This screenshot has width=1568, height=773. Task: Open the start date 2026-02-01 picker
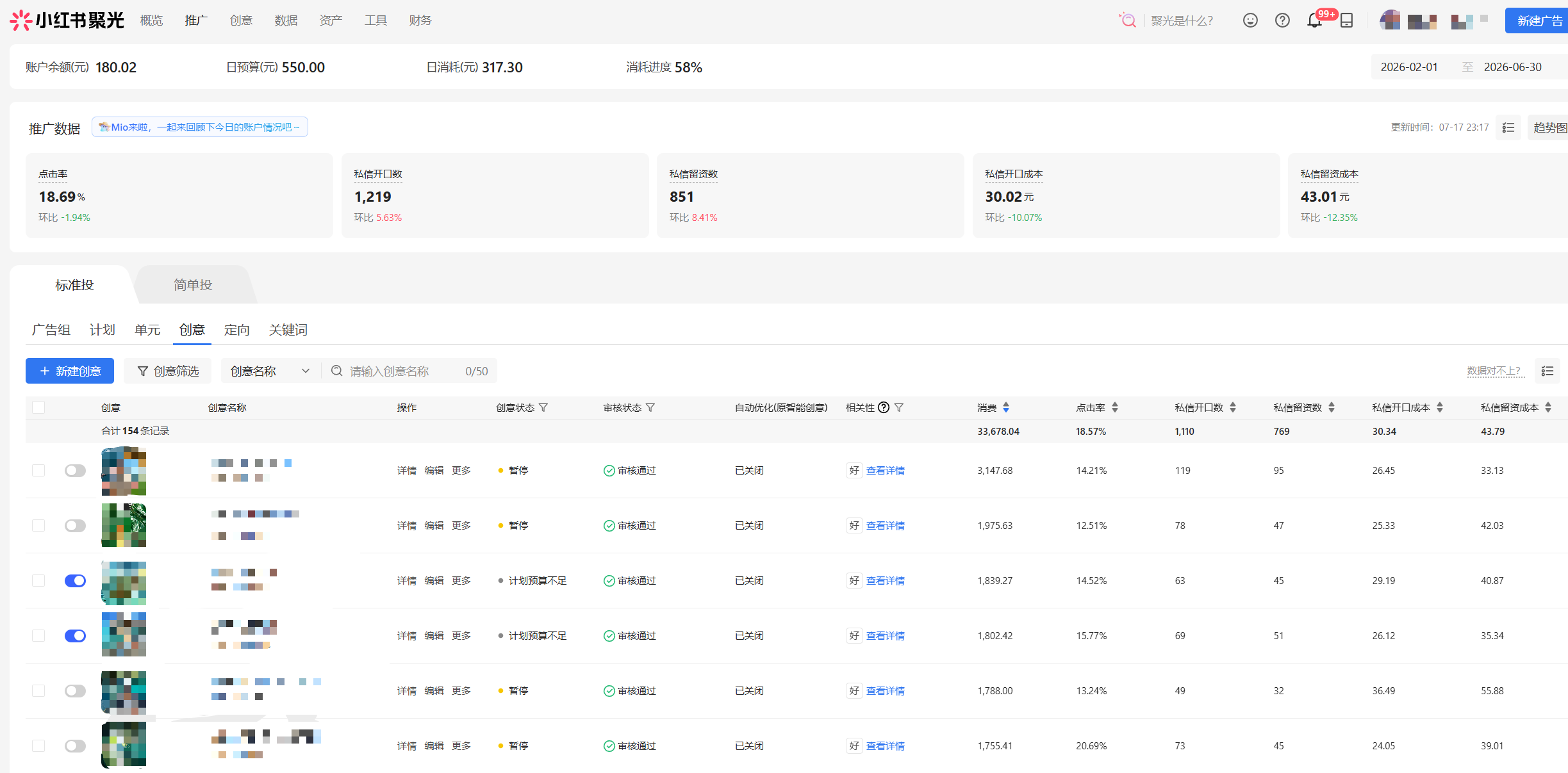point(1409,67)
